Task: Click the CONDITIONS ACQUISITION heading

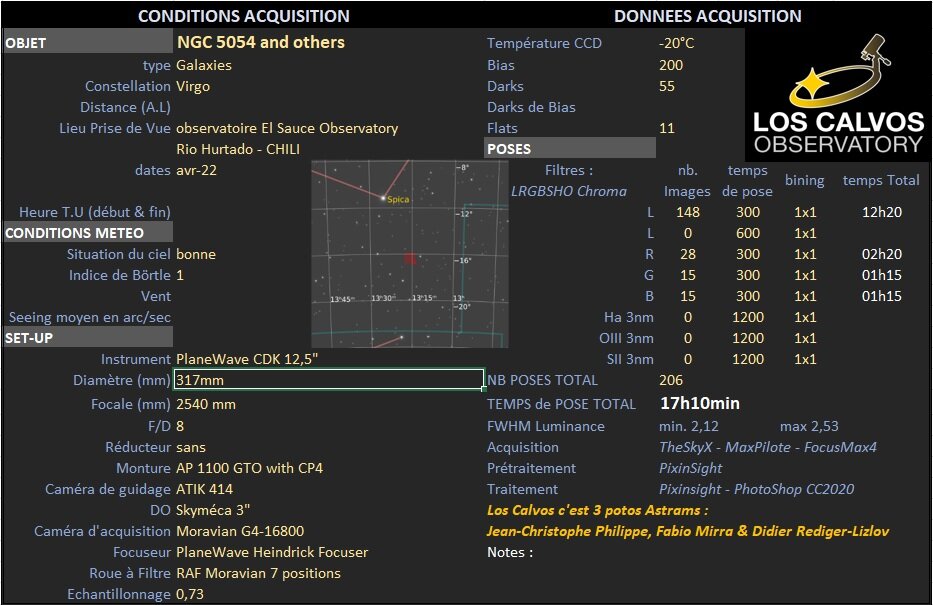Action: tap(244, 16)
